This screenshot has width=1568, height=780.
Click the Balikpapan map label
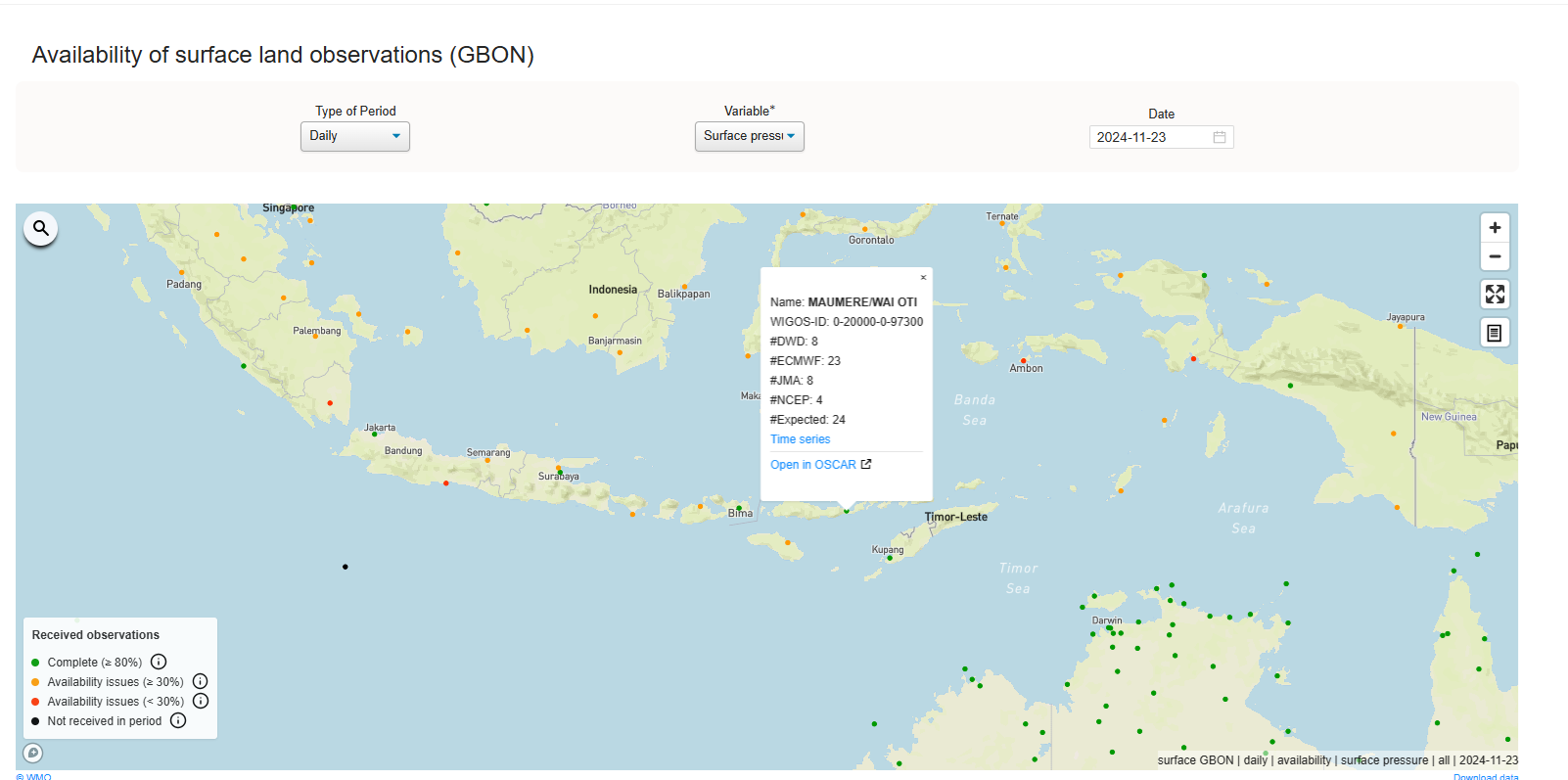[684, 294]
